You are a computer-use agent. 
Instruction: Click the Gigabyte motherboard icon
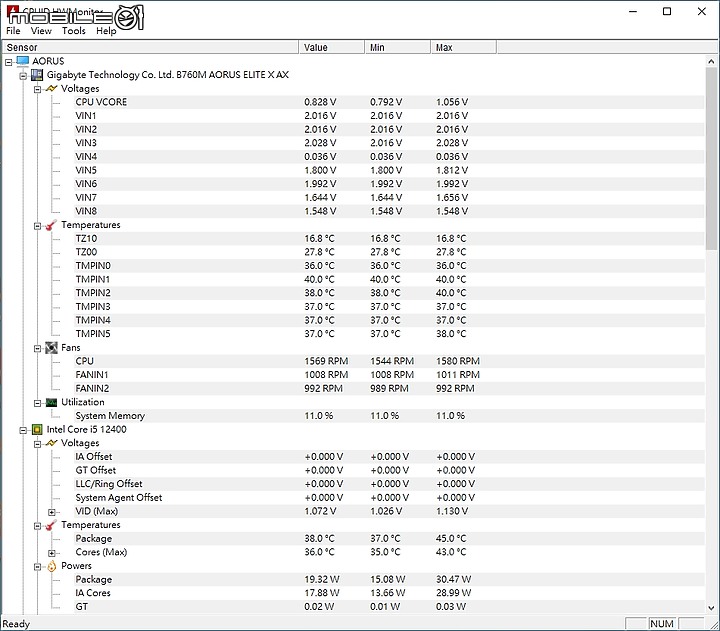tap(37, 75)
